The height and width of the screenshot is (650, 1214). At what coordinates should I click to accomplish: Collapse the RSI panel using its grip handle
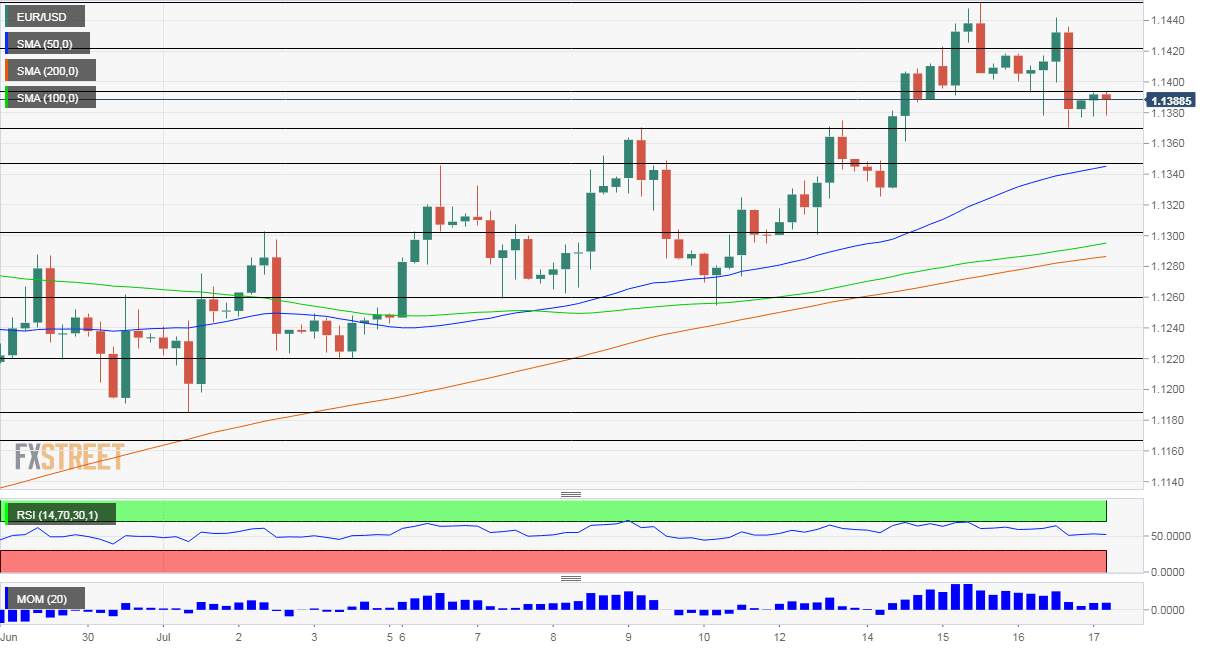(573, 493)
